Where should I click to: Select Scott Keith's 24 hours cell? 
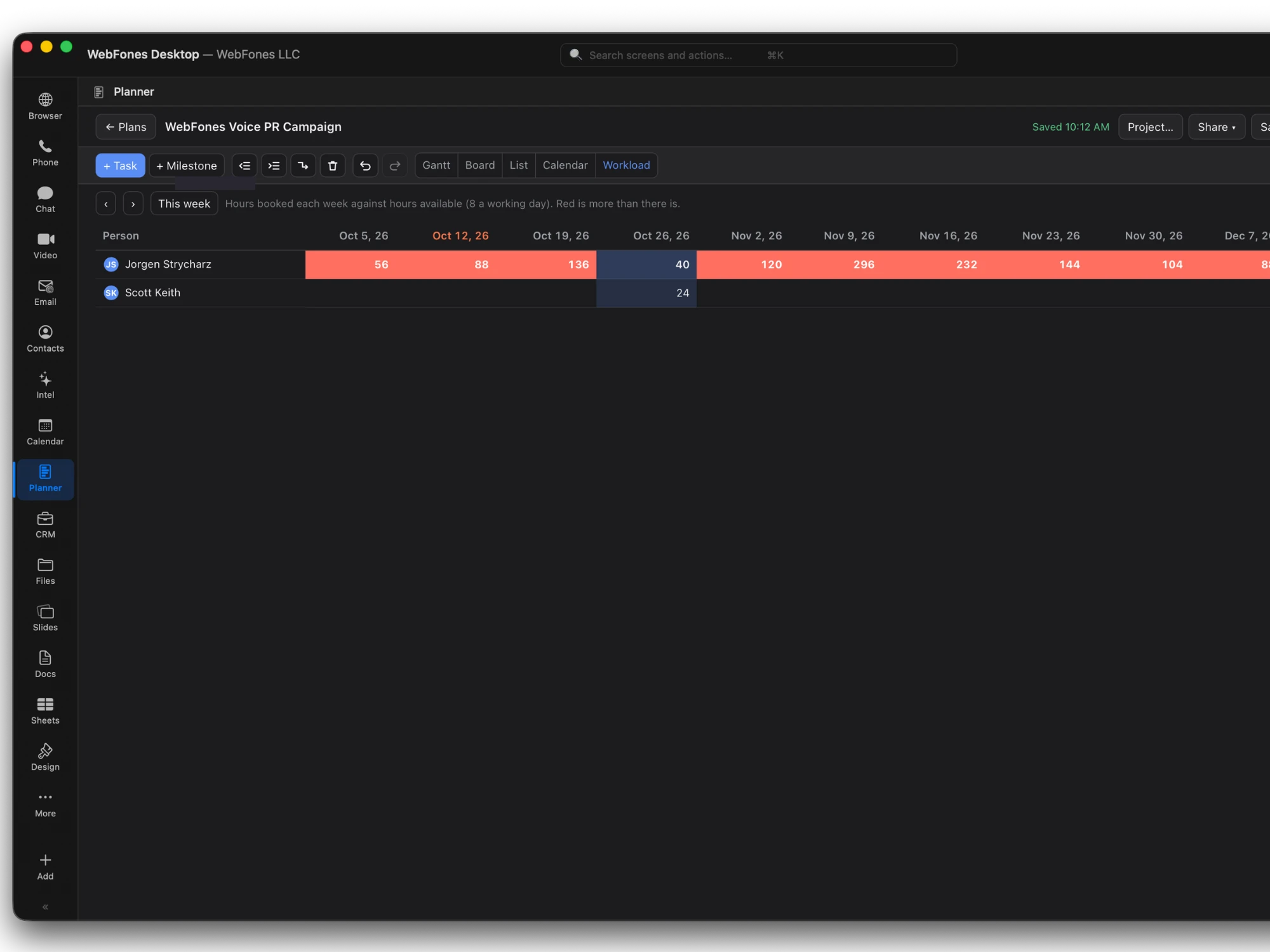646,293
